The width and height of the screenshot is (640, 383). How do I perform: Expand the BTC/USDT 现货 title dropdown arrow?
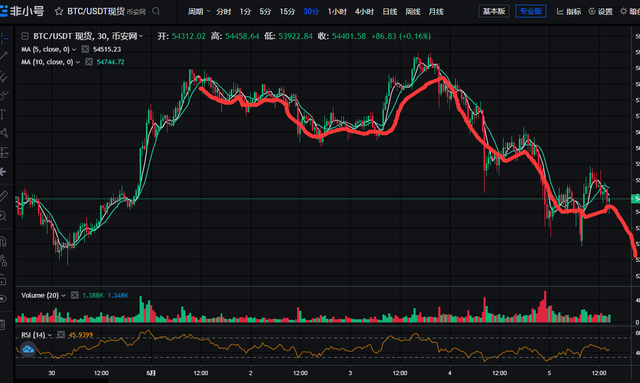coord(141,36)
